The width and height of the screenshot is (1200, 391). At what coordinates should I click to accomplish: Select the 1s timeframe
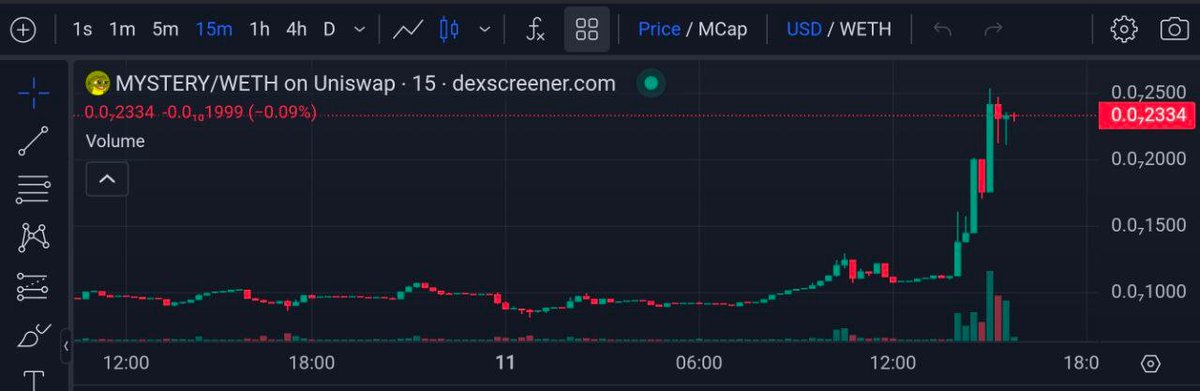[x=82, y=30]
